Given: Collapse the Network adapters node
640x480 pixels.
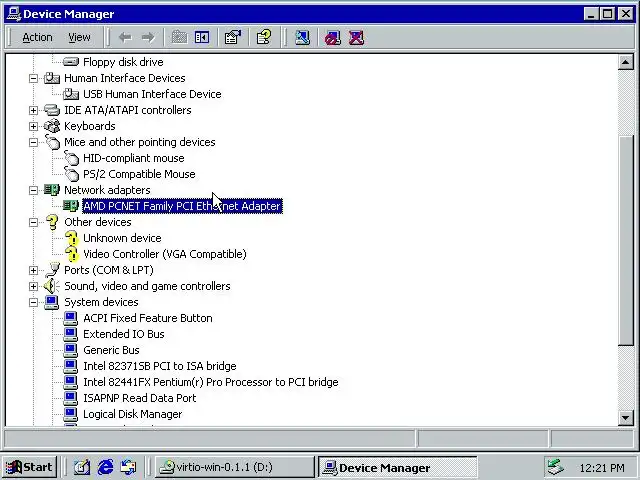Looking at the screenshot, I should coord(33,190).
